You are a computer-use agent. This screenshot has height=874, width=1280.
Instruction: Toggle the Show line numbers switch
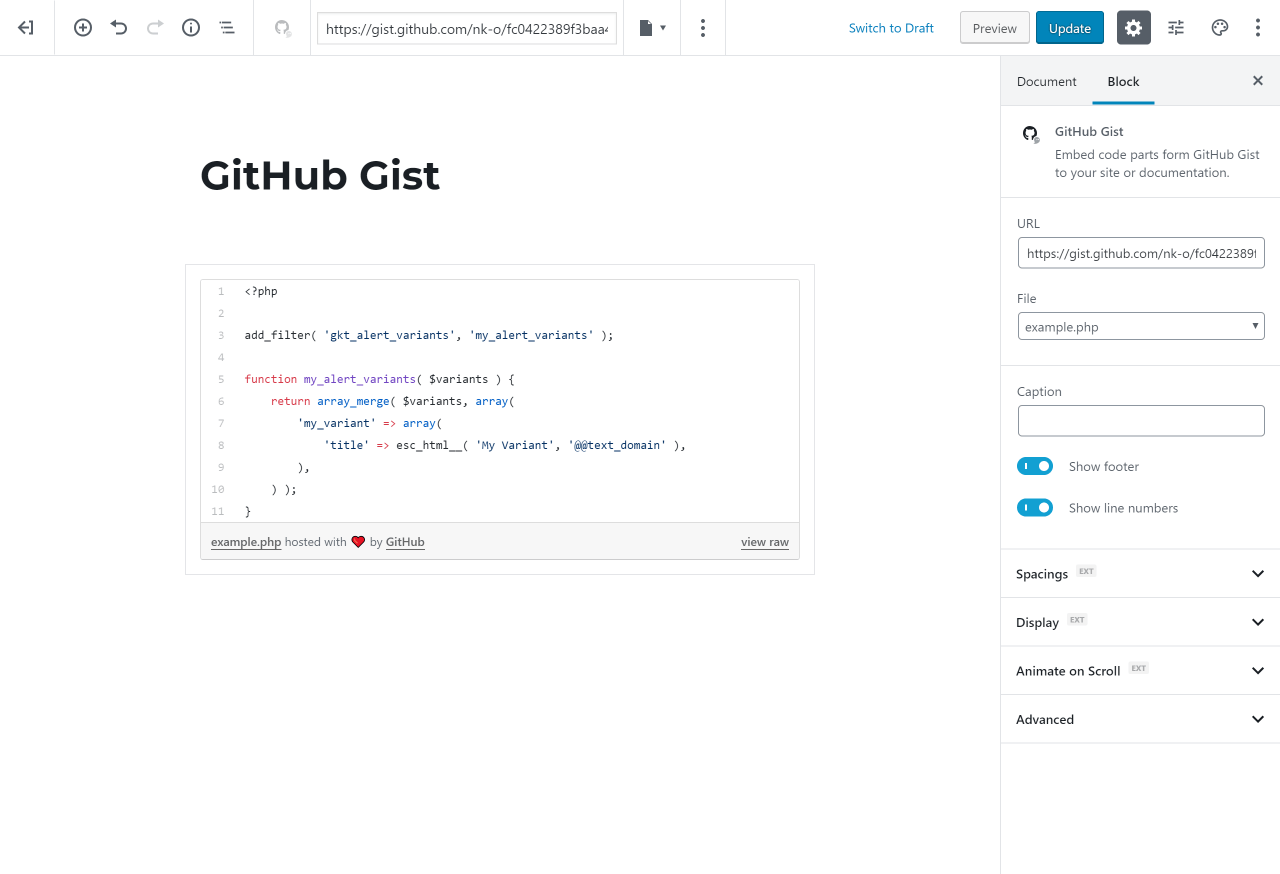coord(1035,507)
